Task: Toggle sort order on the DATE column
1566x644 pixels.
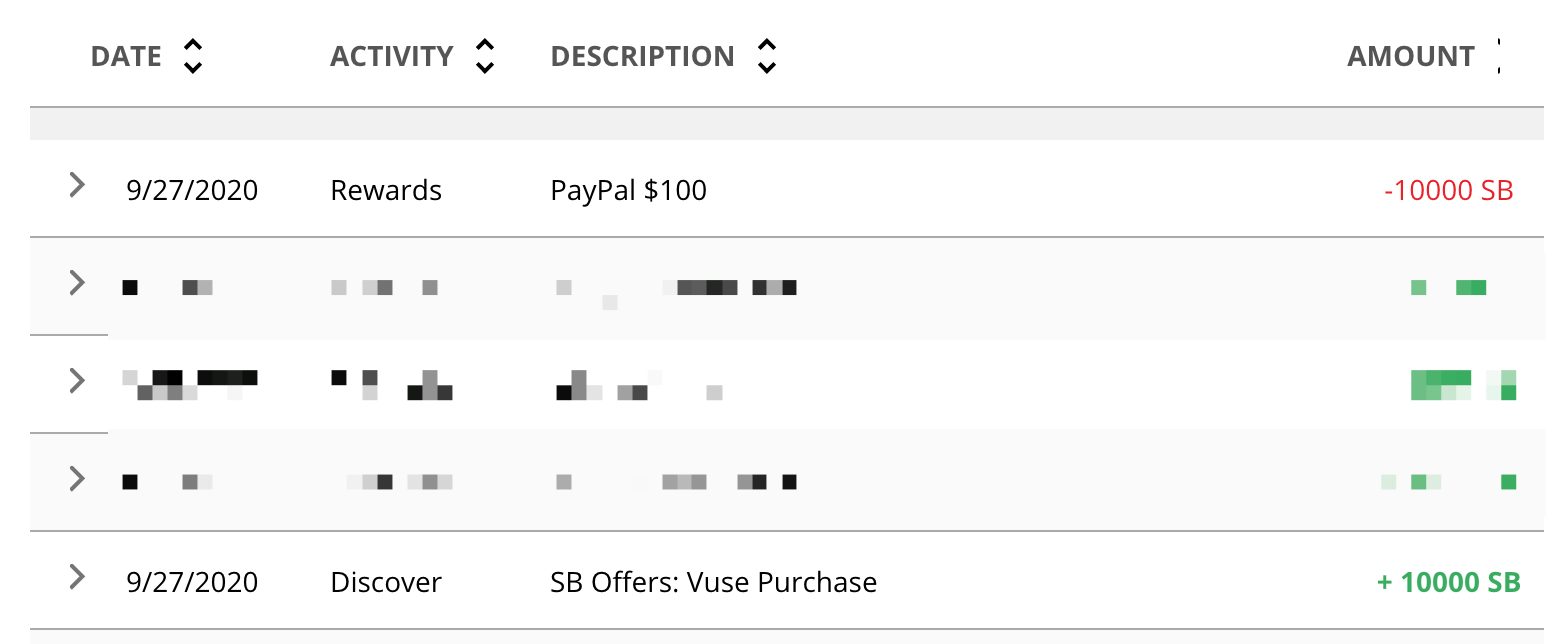Action: point(192,56)
